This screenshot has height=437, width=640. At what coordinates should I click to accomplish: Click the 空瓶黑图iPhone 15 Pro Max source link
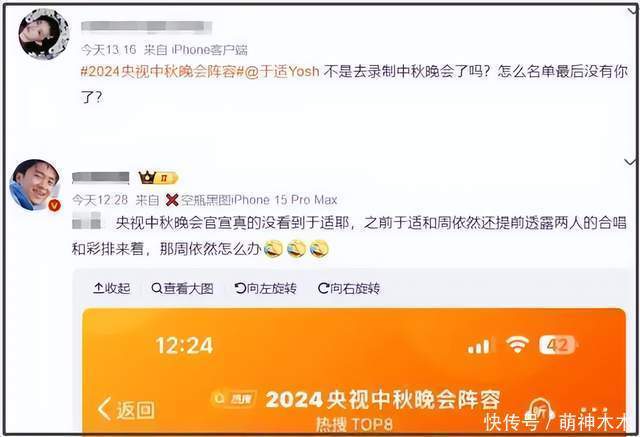[252, 200]
